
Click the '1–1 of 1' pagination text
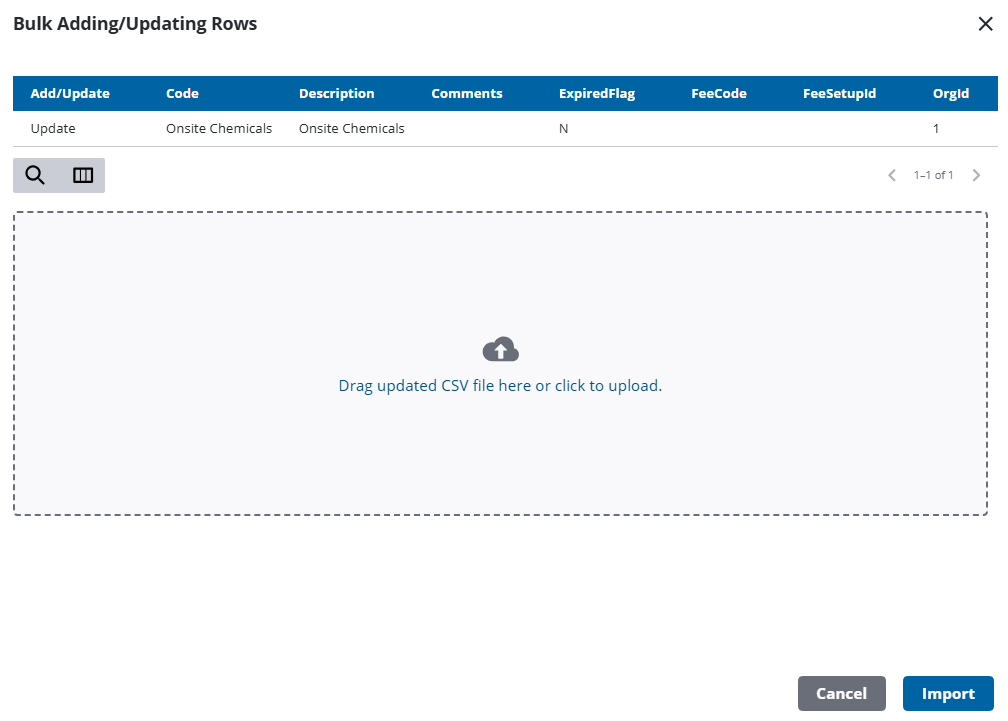tap(933, 176)
